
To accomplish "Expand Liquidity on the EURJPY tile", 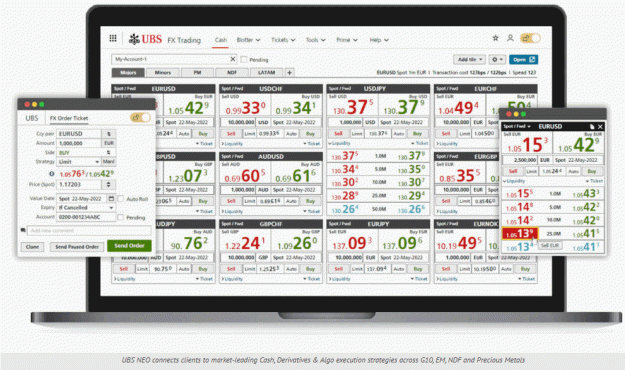I will tap(339, 279).
